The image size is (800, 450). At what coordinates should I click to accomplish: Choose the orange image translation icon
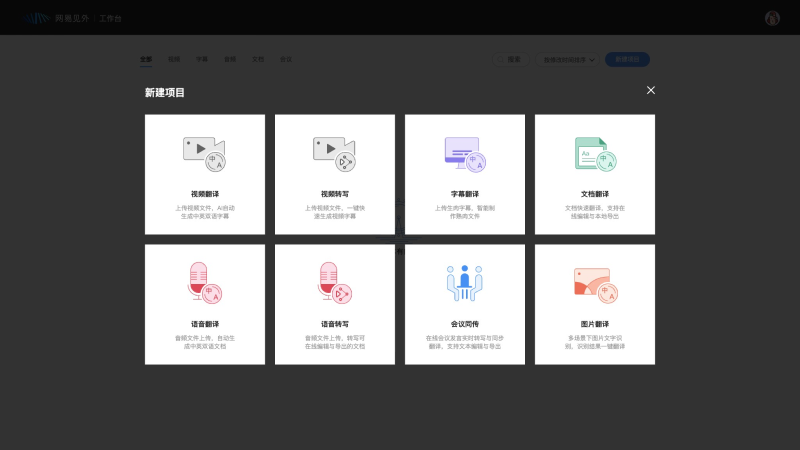tap(594, 282)
